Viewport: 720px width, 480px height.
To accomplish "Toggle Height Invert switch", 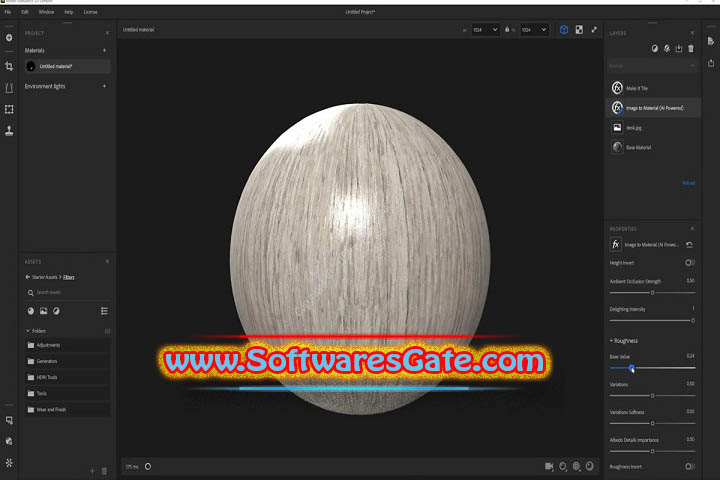I will click(x=689, y=263).
